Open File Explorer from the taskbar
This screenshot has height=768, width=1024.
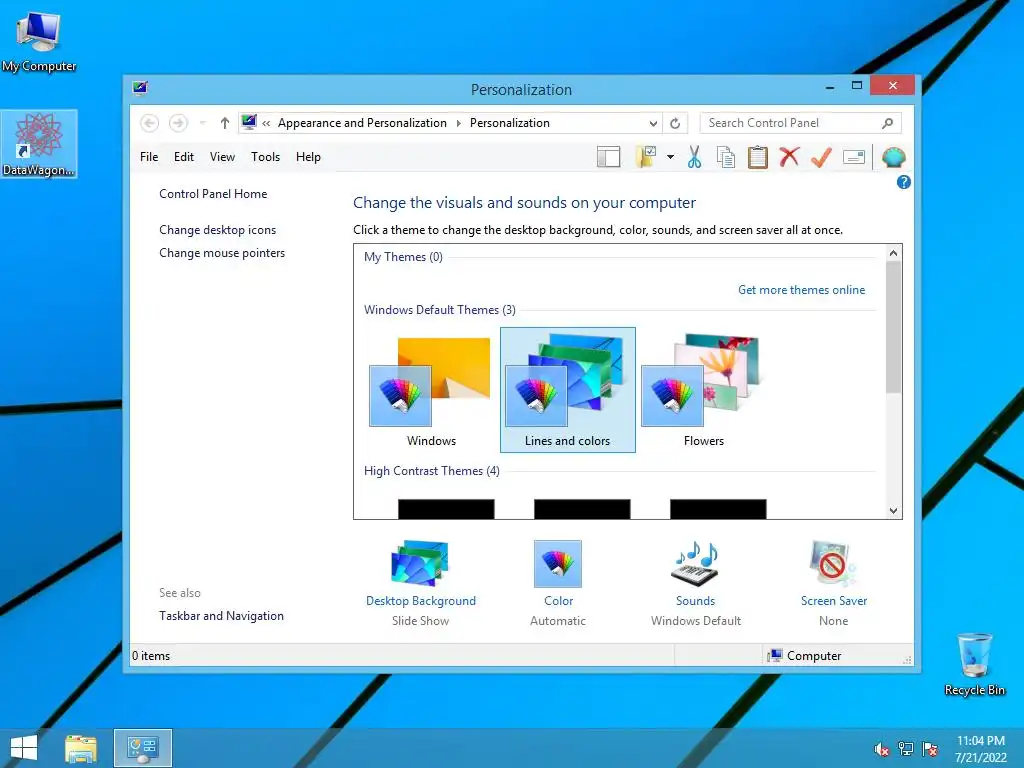(80, 748)
